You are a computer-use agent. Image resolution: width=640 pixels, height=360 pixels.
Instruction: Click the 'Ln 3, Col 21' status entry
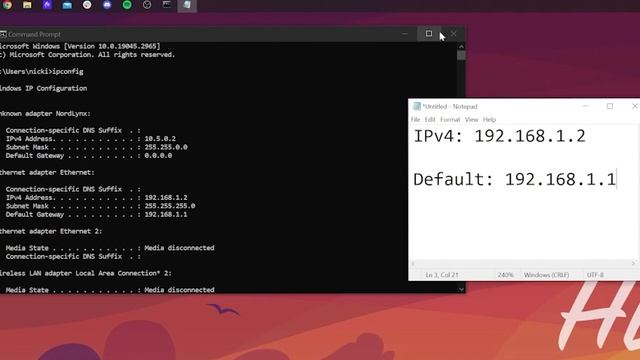[x=442, y=275]
